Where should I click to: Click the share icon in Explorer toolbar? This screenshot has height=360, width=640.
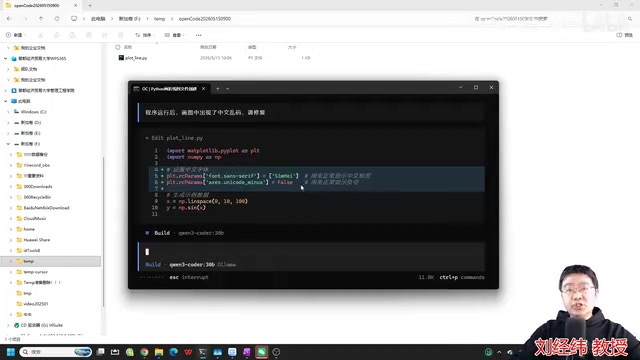click(x=104, y=35)
